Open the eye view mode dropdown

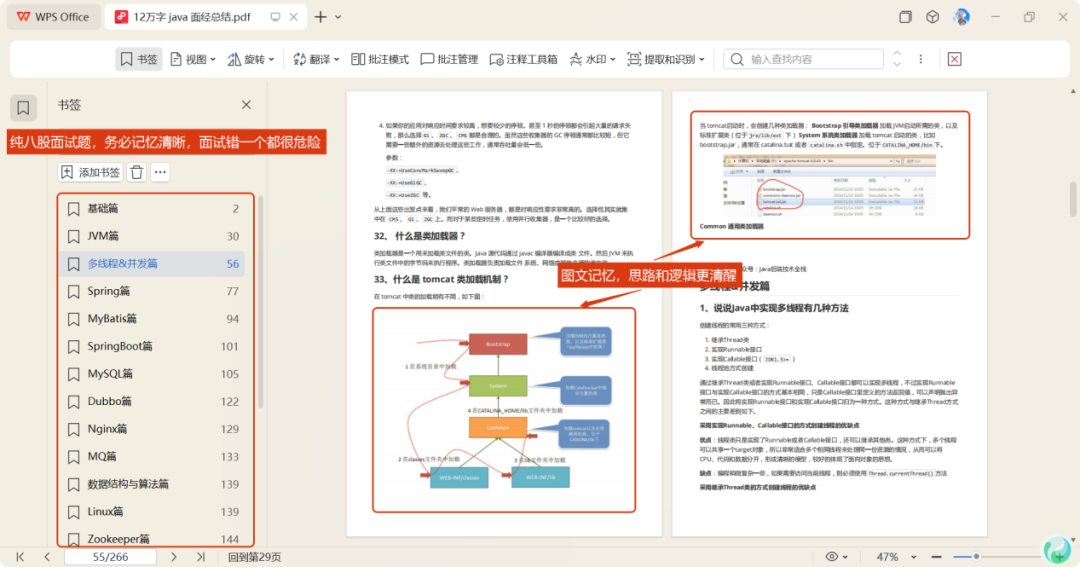tap(836, 557)
